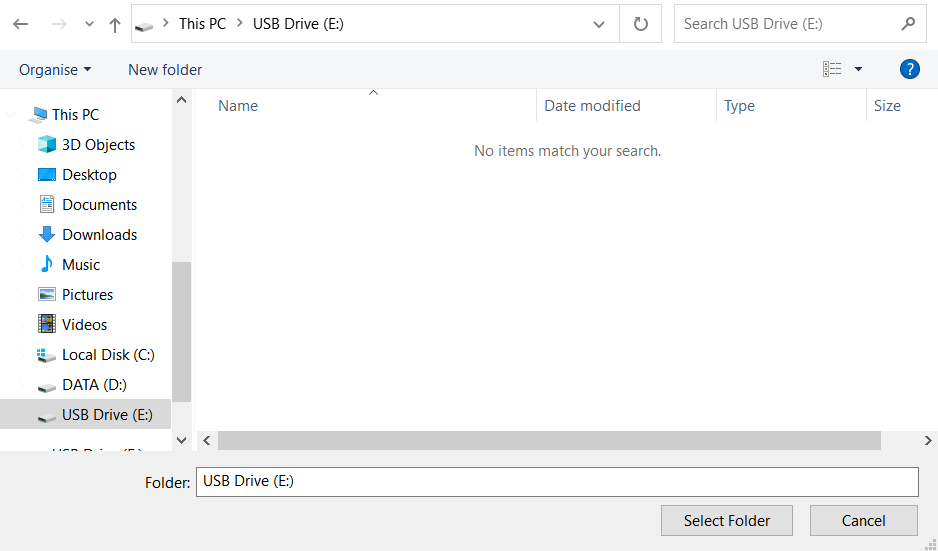938x551 pixels.
Task: Click the Cancel button
Action: pos(863,520)
